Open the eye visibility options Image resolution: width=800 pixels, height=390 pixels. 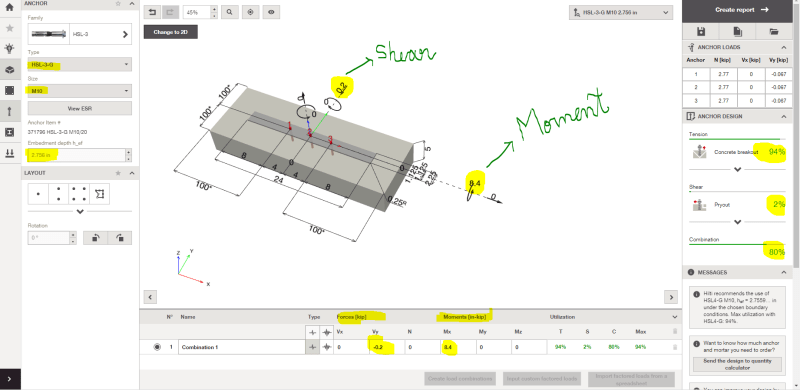click(271, 12)
